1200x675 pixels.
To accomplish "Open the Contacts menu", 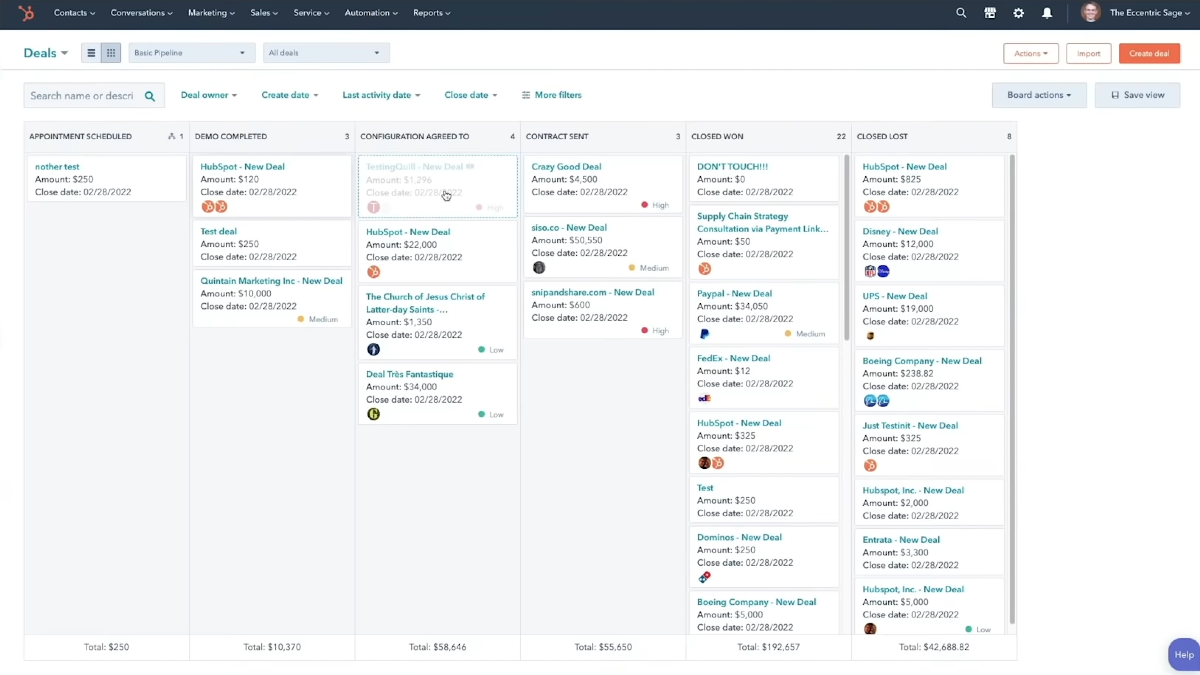I will [x=75, y=13].
